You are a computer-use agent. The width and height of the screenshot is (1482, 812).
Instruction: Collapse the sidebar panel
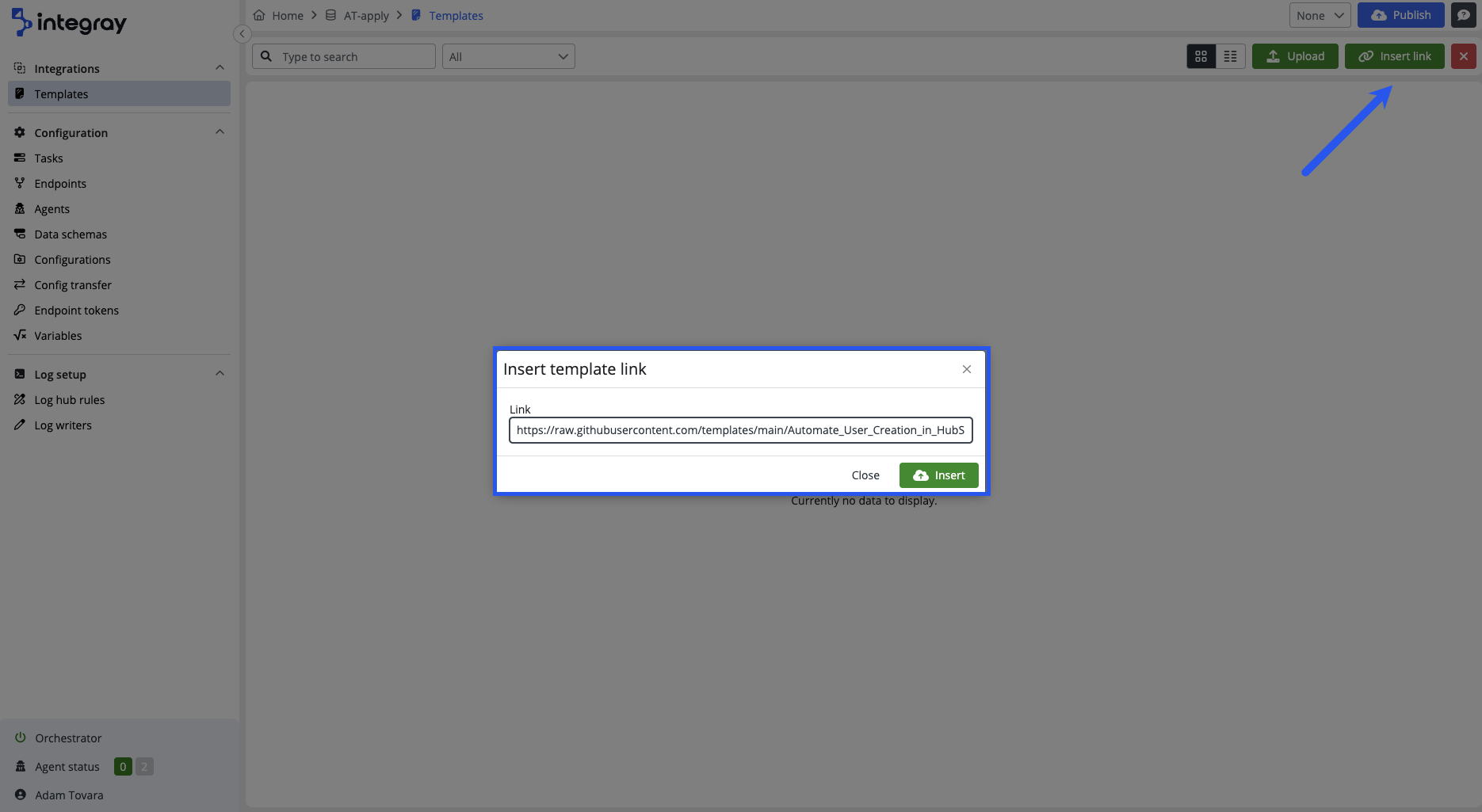[x=243, y=33]
